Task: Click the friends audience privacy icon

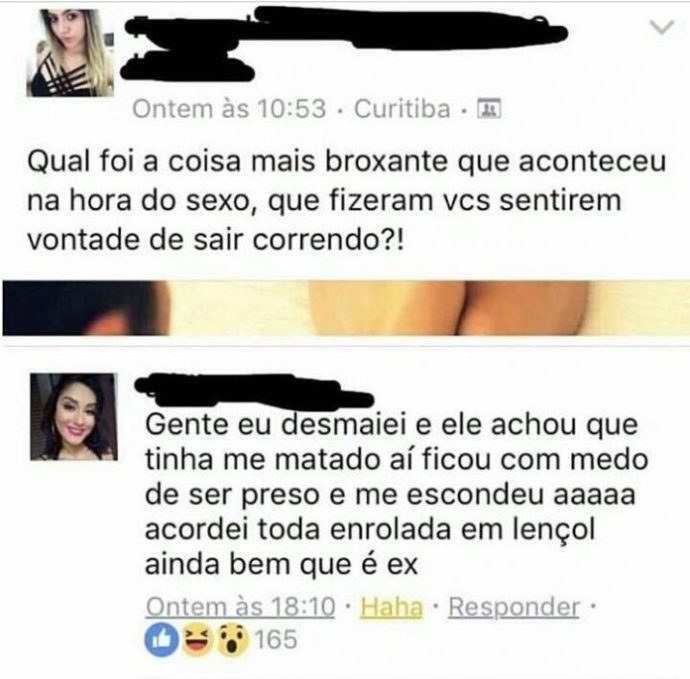Action: click(489, 109)
